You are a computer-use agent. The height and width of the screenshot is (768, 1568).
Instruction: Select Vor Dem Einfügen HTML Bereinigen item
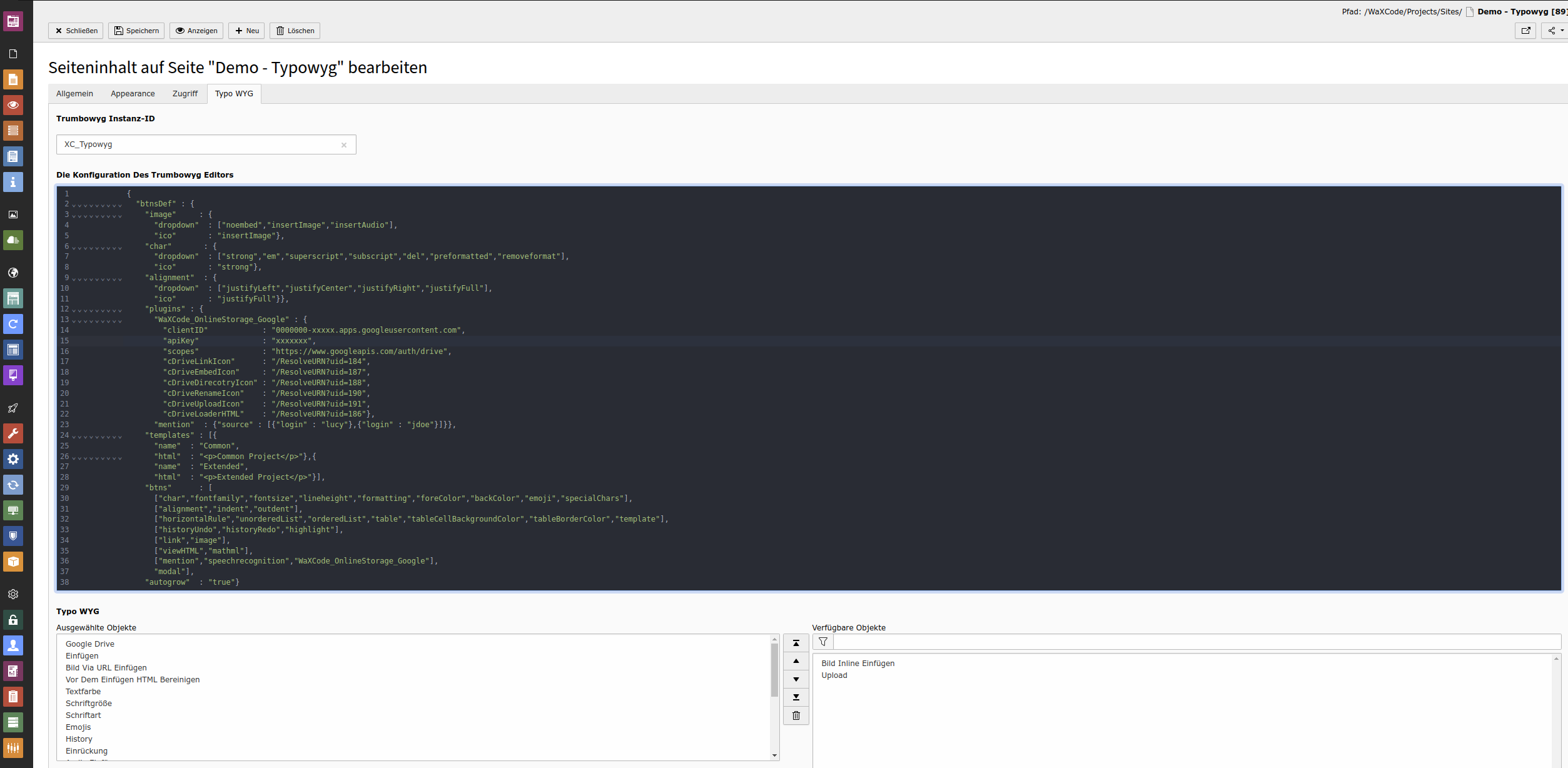(133, 680)
